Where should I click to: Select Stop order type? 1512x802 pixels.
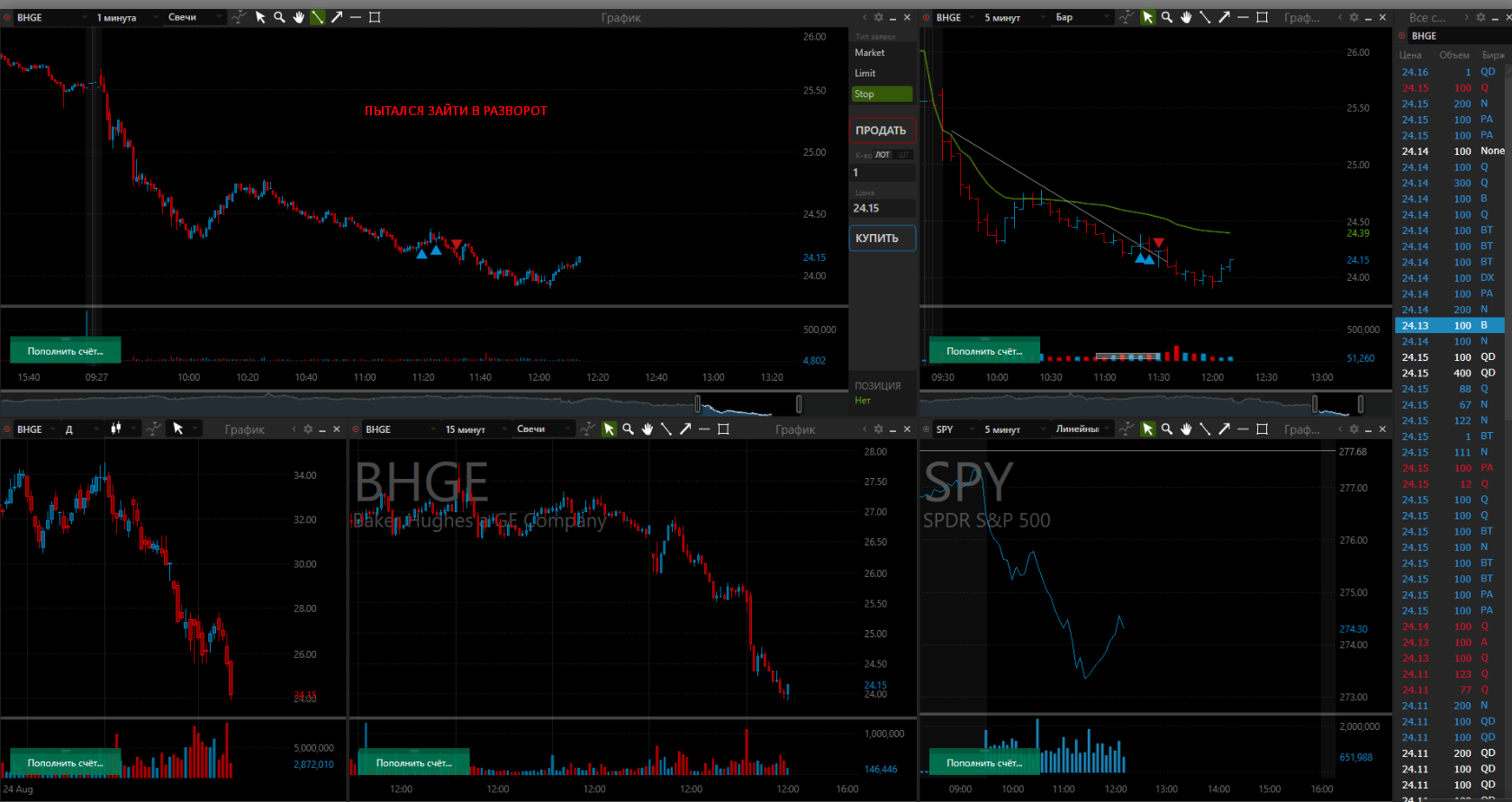click(882, 94)
